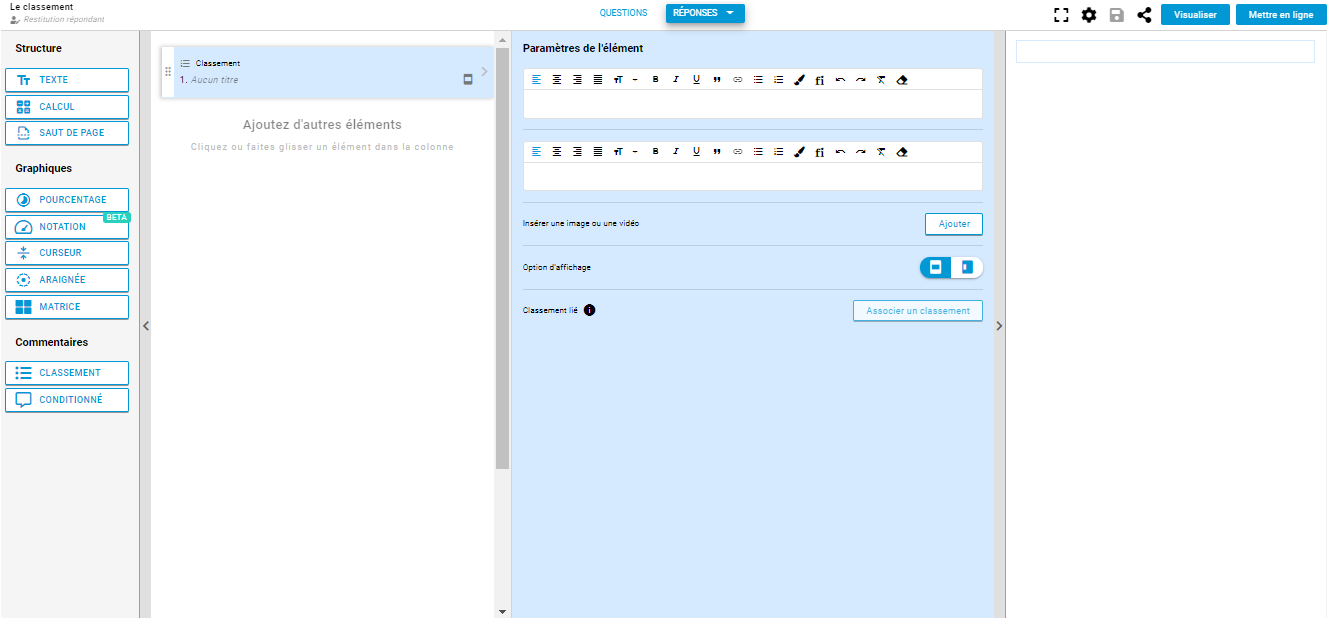Select the left display option toggle
The image size is (1328, 619).
936,268
